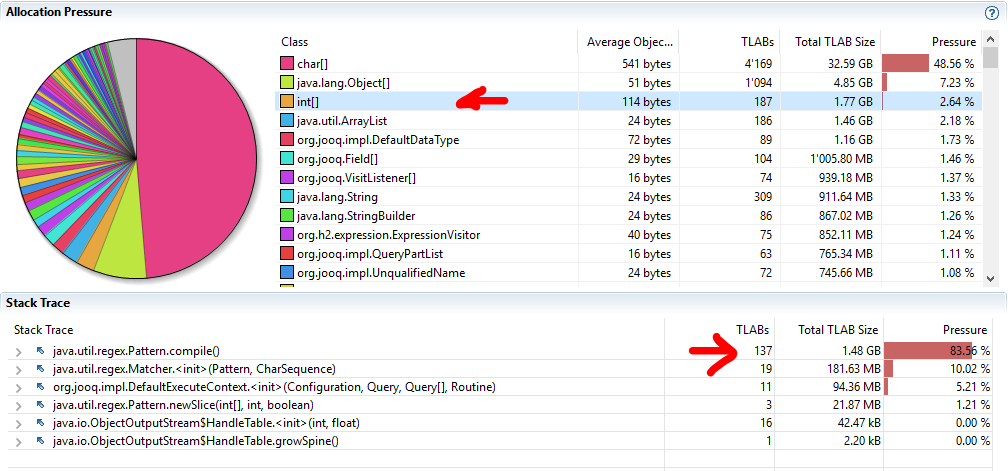This screenshot has width=1008, height=471.
Task: Click the color swatch next to char[]
Action: tap(287, 64)
